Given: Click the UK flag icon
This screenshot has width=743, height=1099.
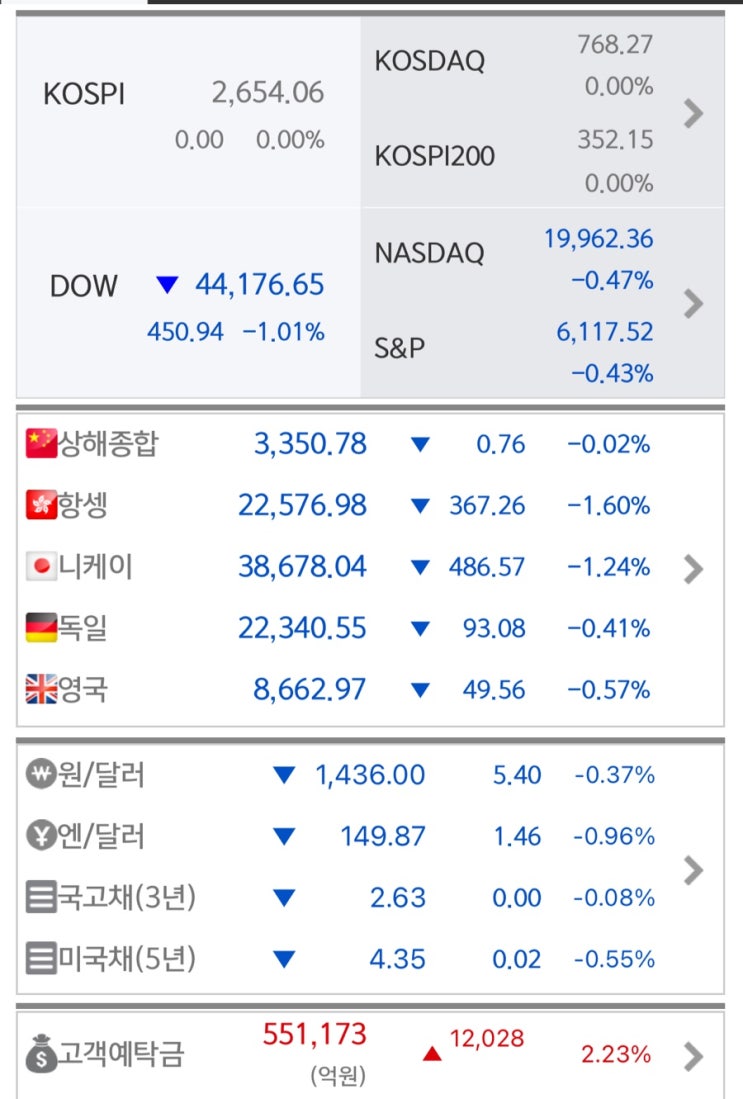Looking at the screenshot, I should pos(41,690).
